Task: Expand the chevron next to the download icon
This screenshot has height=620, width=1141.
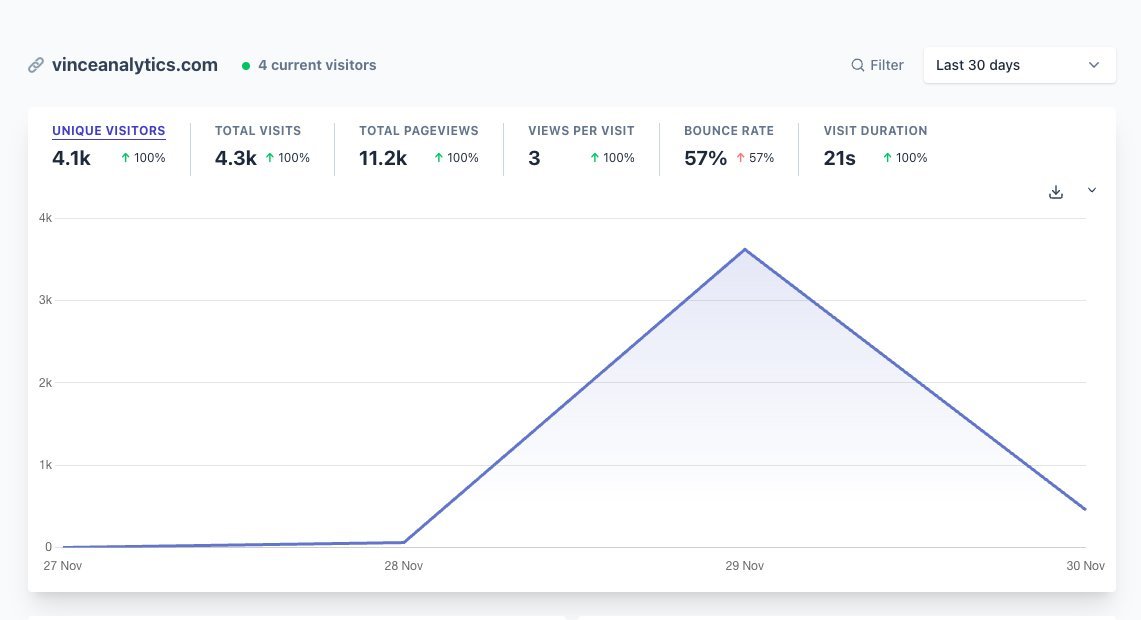Action: (1092, 191)
